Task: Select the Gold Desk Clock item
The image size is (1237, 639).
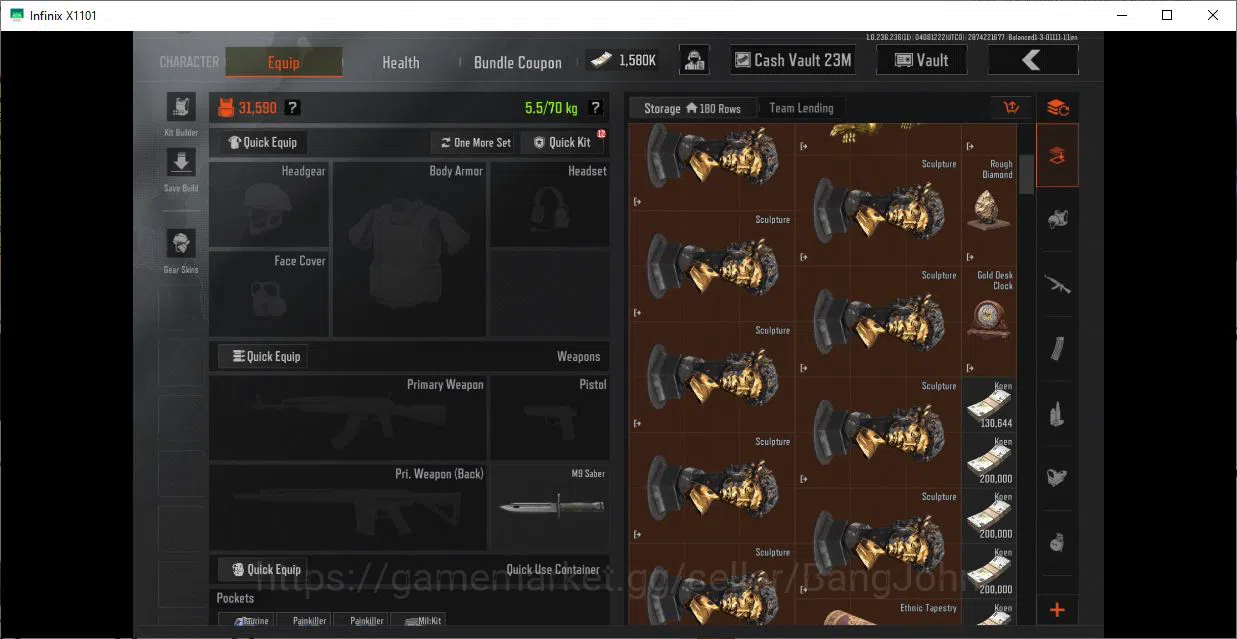Action: tap(989, 320)
